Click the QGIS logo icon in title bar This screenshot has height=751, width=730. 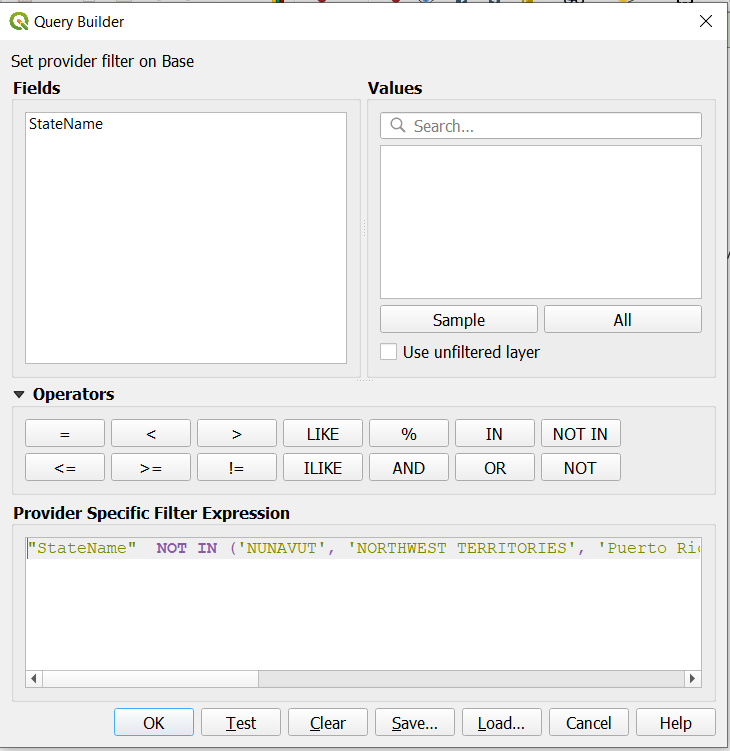pos(18,21)
